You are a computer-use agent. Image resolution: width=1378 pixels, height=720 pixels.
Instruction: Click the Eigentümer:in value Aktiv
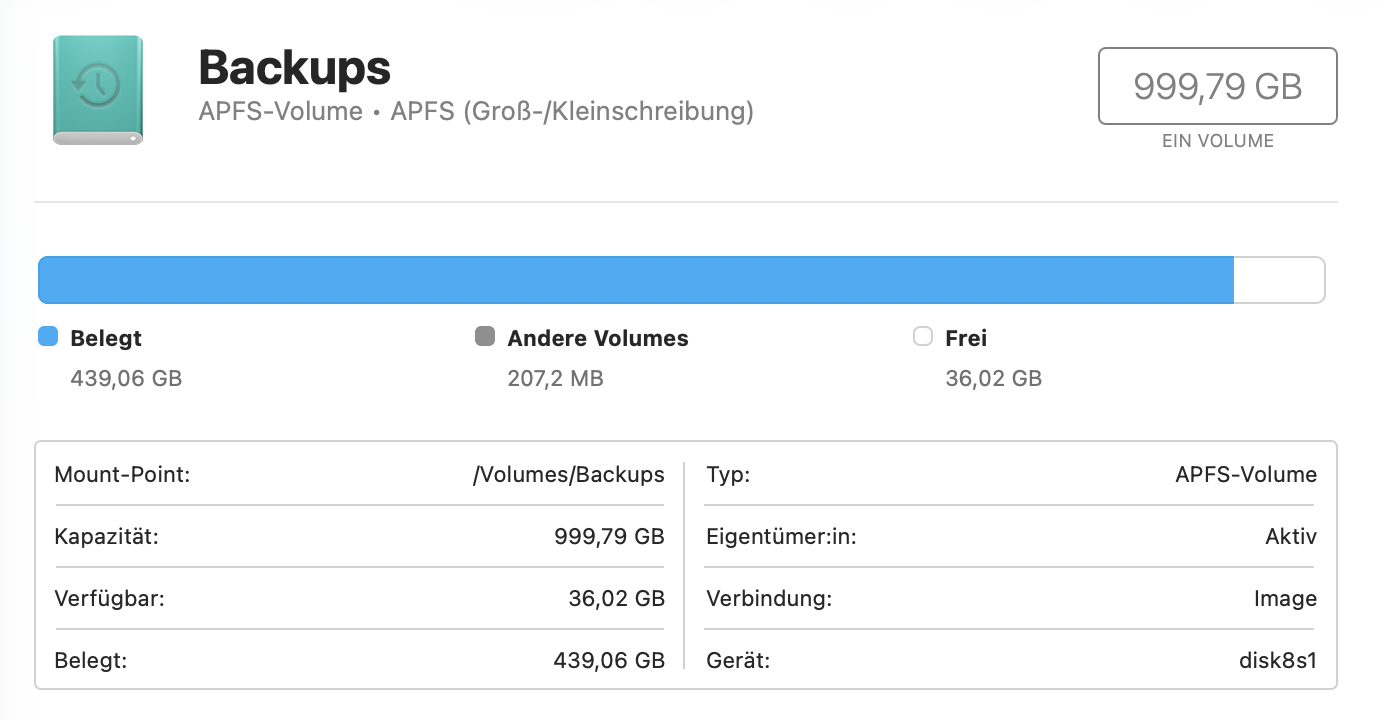point(1291,537)
